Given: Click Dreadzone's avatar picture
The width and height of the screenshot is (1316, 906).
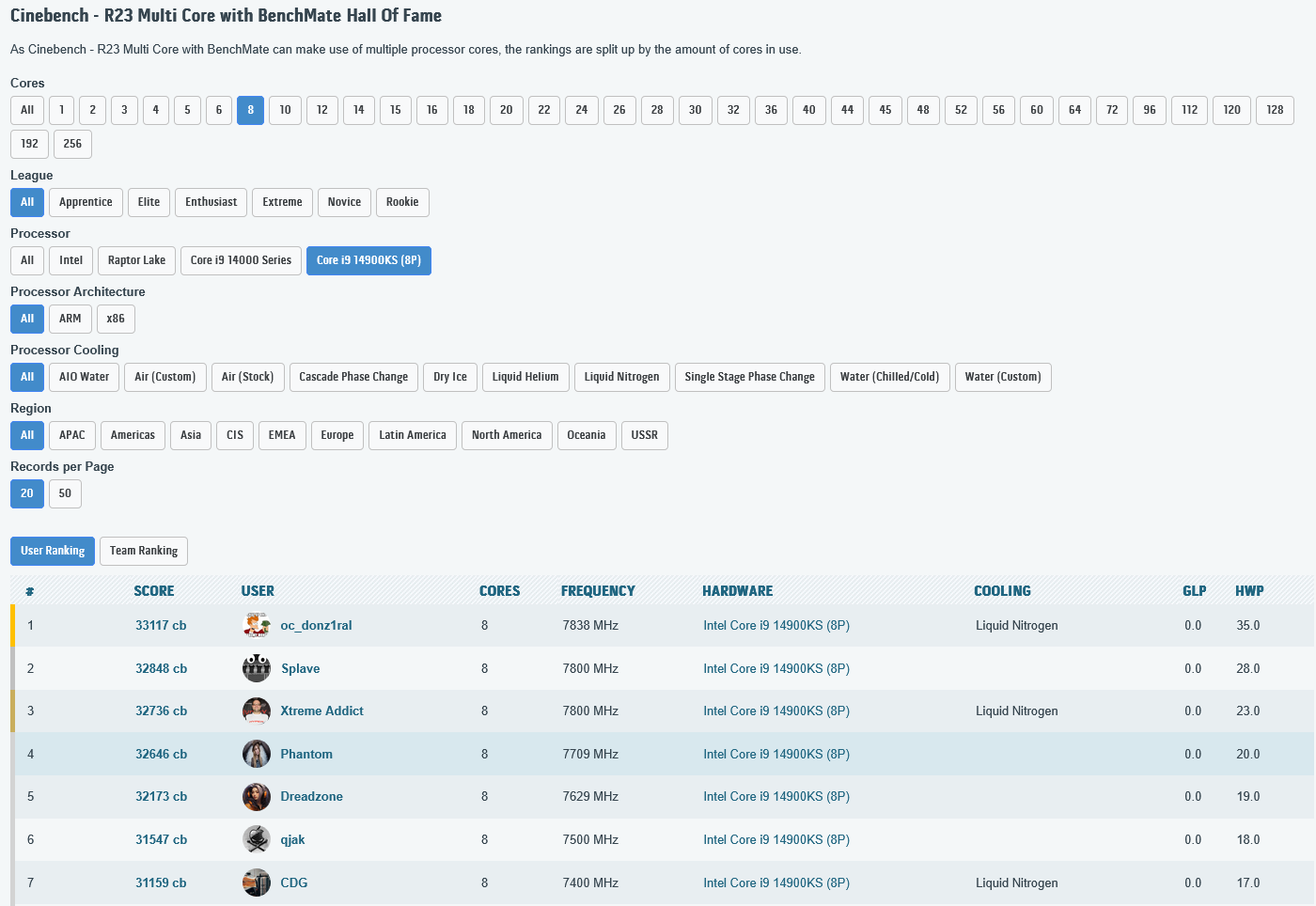Looking at the screenshot, I should click(257, 796).
